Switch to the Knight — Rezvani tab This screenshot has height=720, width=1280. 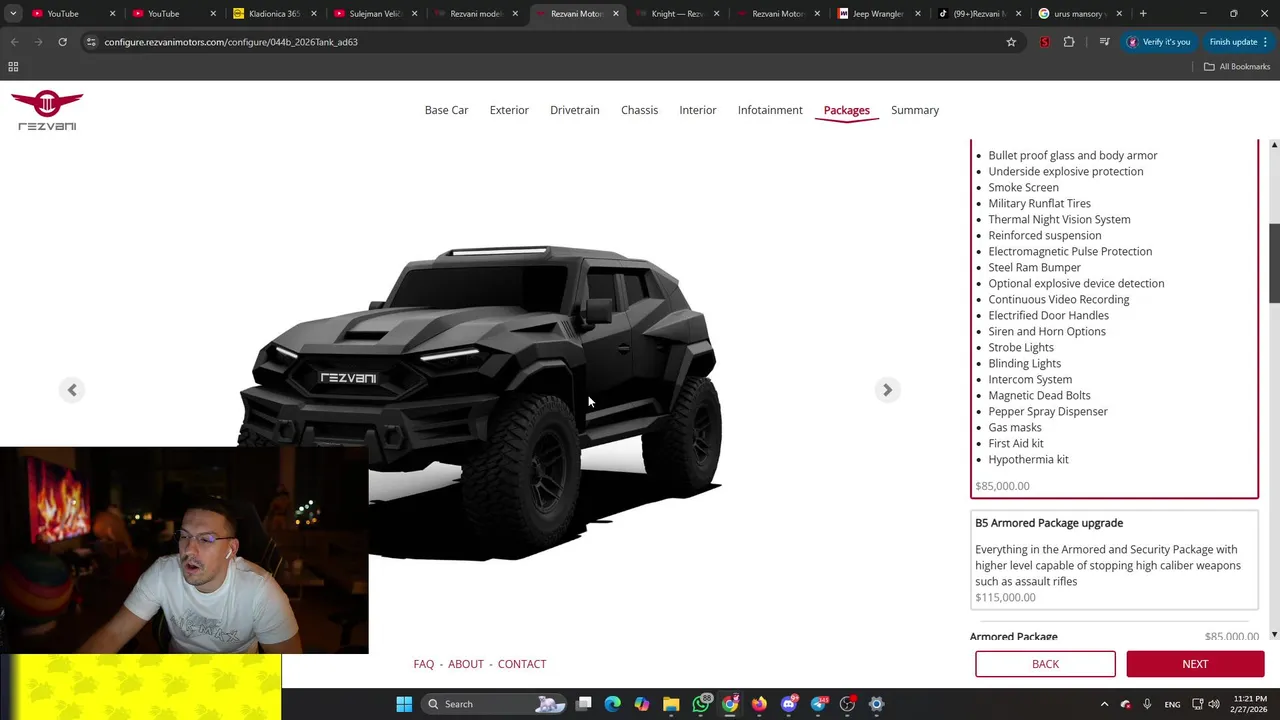click(x=677, y=14)
